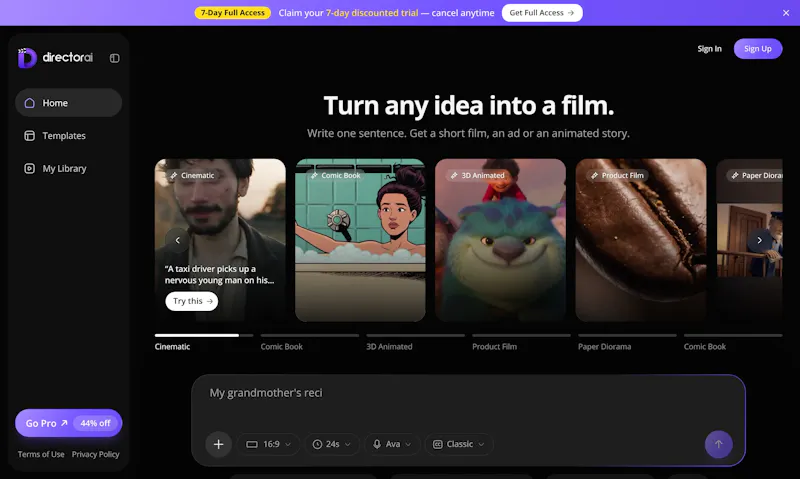This screenshot has width=800, height=479.
Task: Collapse the sidebar with the panel icon
Action: [115, 58]
